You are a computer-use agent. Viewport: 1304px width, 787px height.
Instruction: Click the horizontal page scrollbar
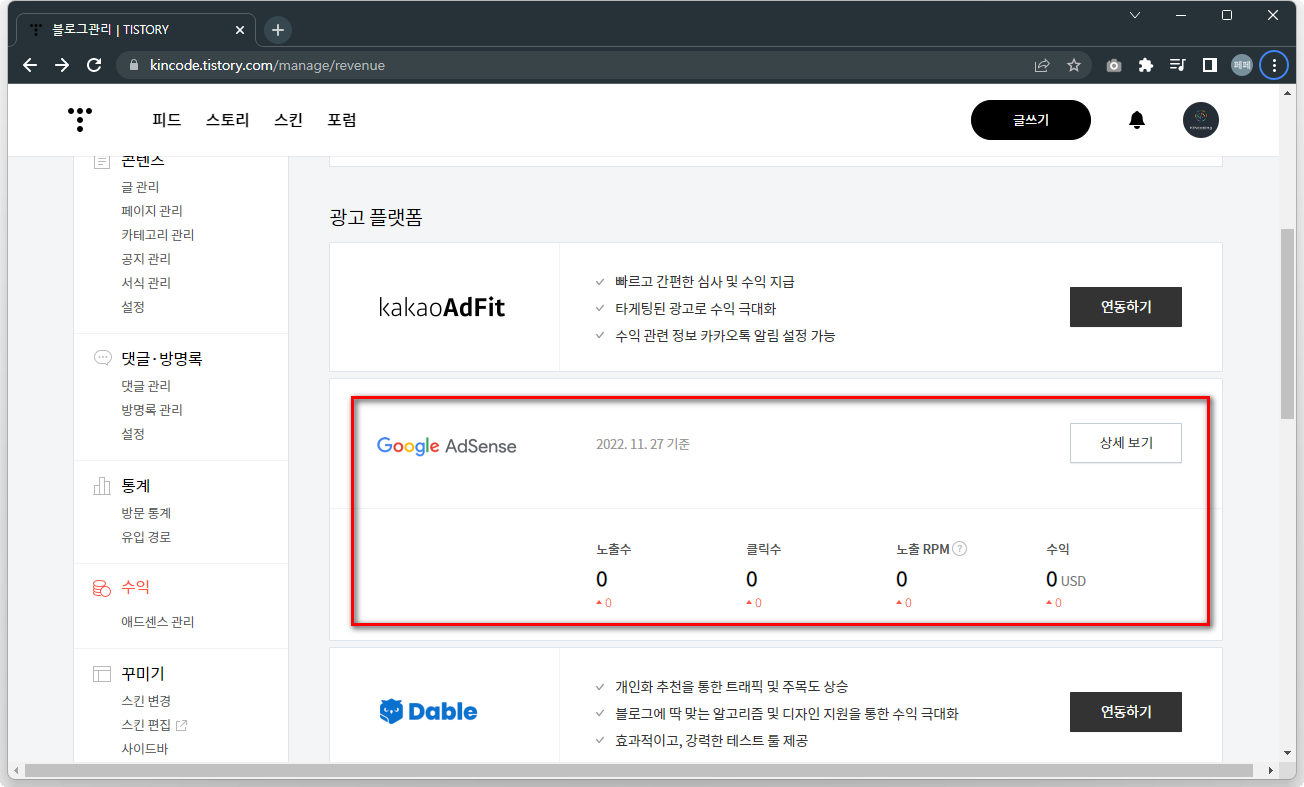[640, 771]
